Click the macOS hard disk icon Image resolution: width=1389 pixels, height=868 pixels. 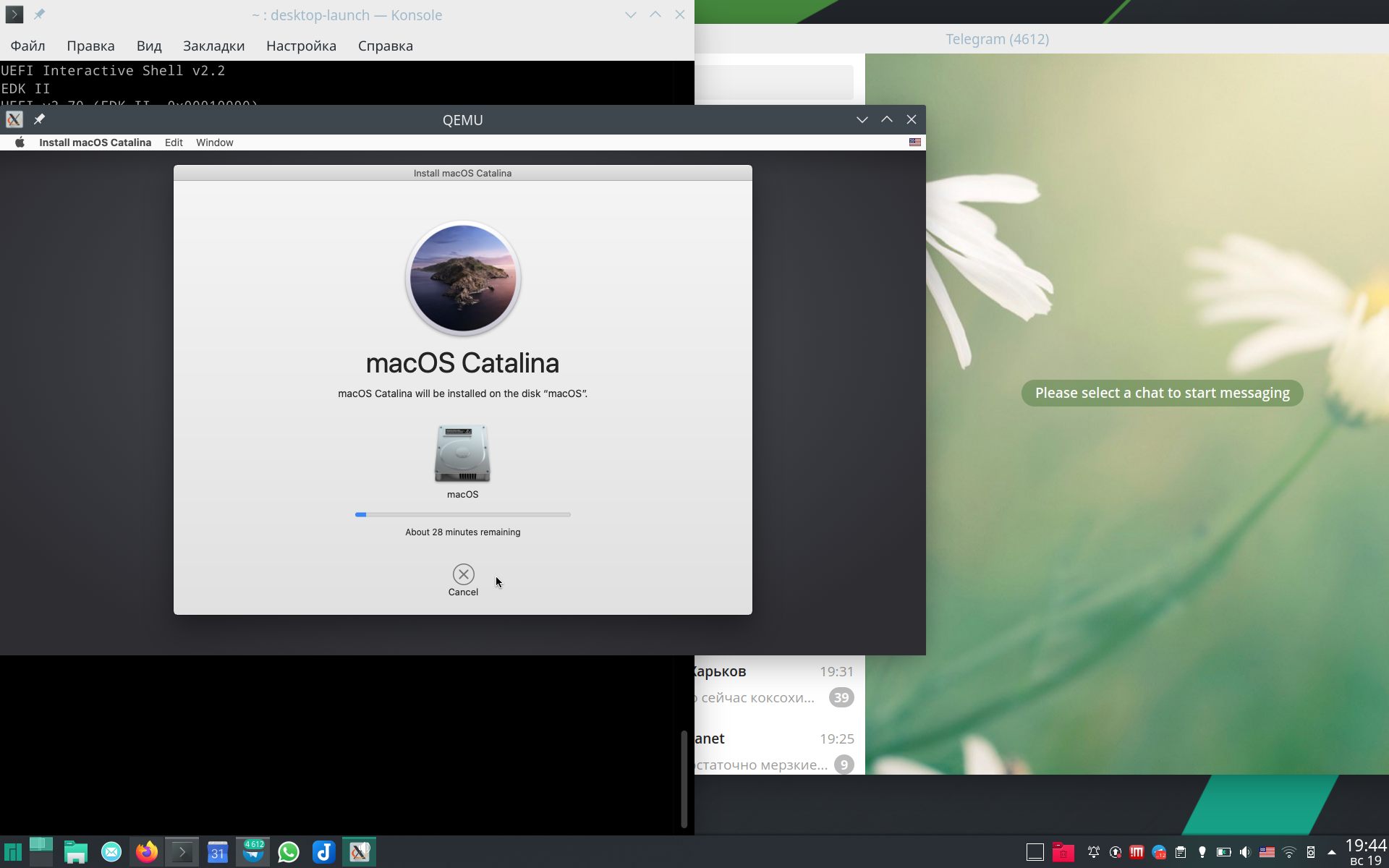tap(462, 454)
